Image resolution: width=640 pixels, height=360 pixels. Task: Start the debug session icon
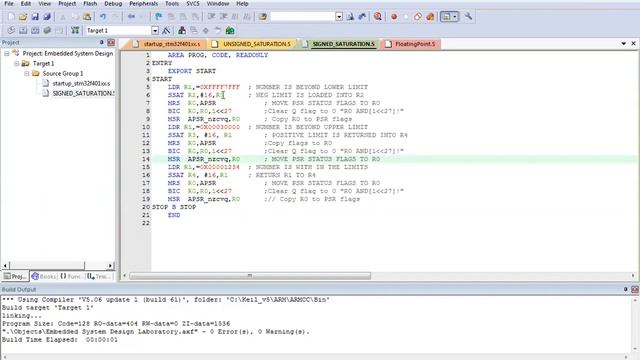point(378,17)
